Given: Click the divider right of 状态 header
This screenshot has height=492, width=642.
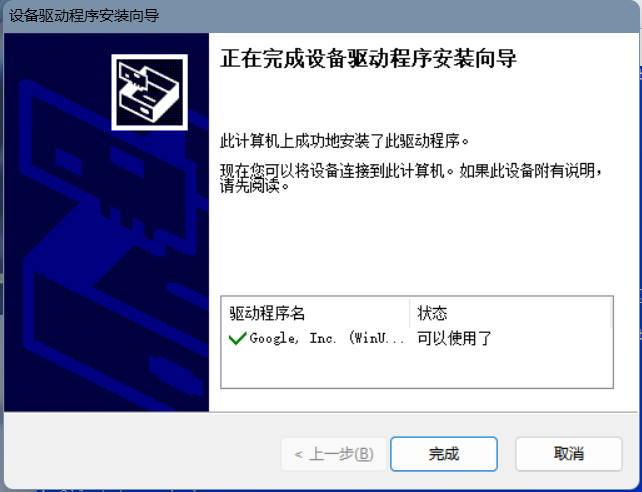Looking at the screenshot, I should (x=611, y=314).
